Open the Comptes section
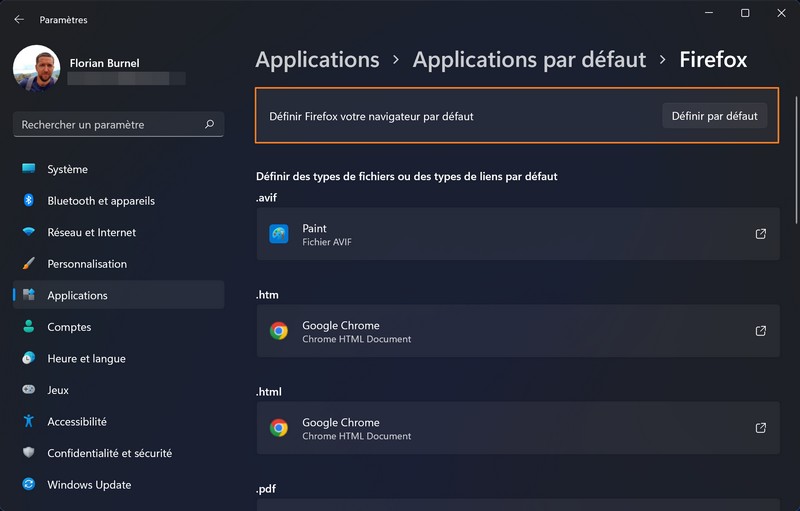The height and width of the screenshot is (511, 800). [118, 327]
